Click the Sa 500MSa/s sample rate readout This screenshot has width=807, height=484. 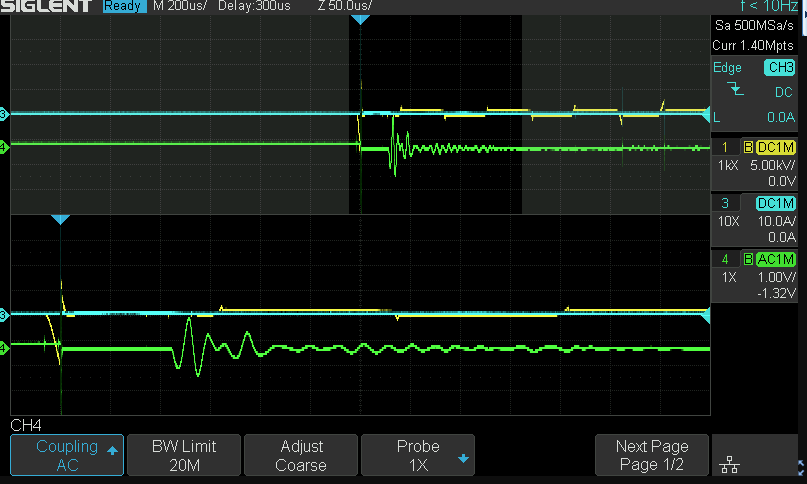(x=754, y=25)
